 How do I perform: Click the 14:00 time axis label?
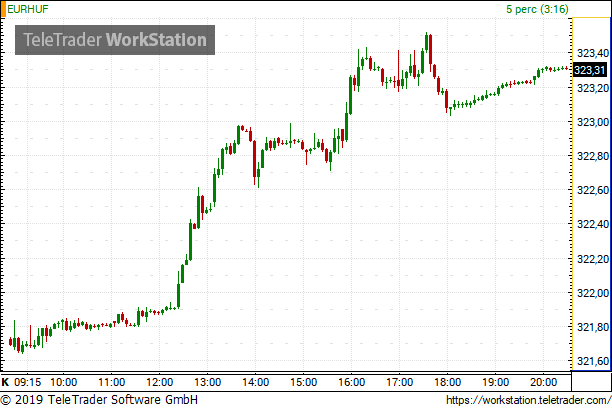pos(256,382)
